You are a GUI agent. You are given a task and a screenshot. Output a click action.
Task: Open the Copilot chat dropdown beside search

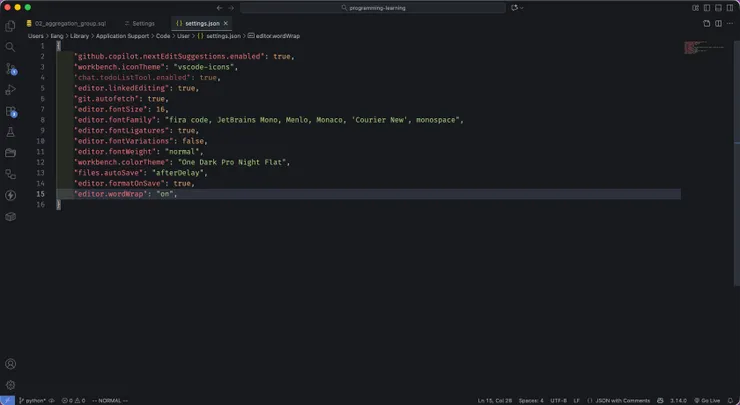(517, 8)
